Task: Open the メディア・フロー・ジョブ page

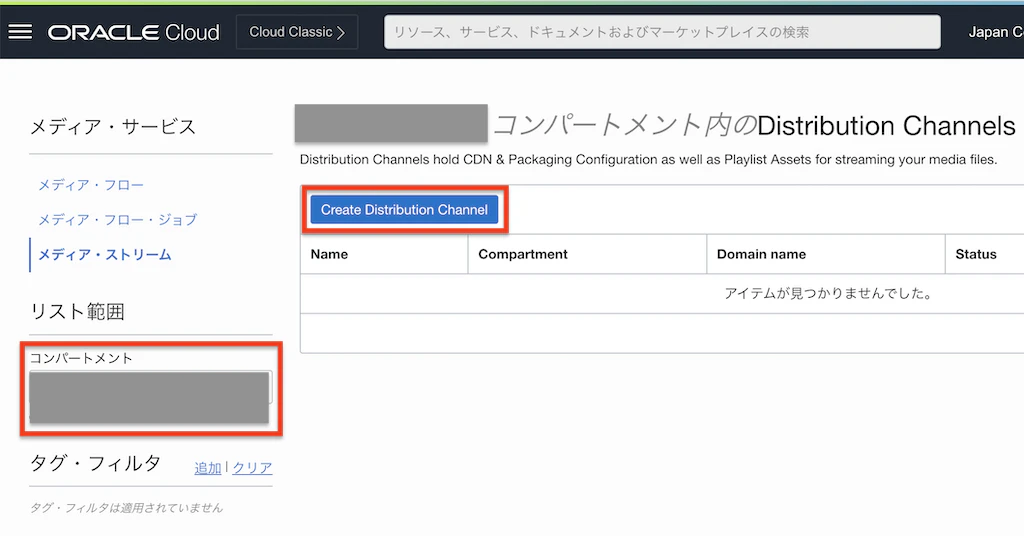Action: coord(118,220)
